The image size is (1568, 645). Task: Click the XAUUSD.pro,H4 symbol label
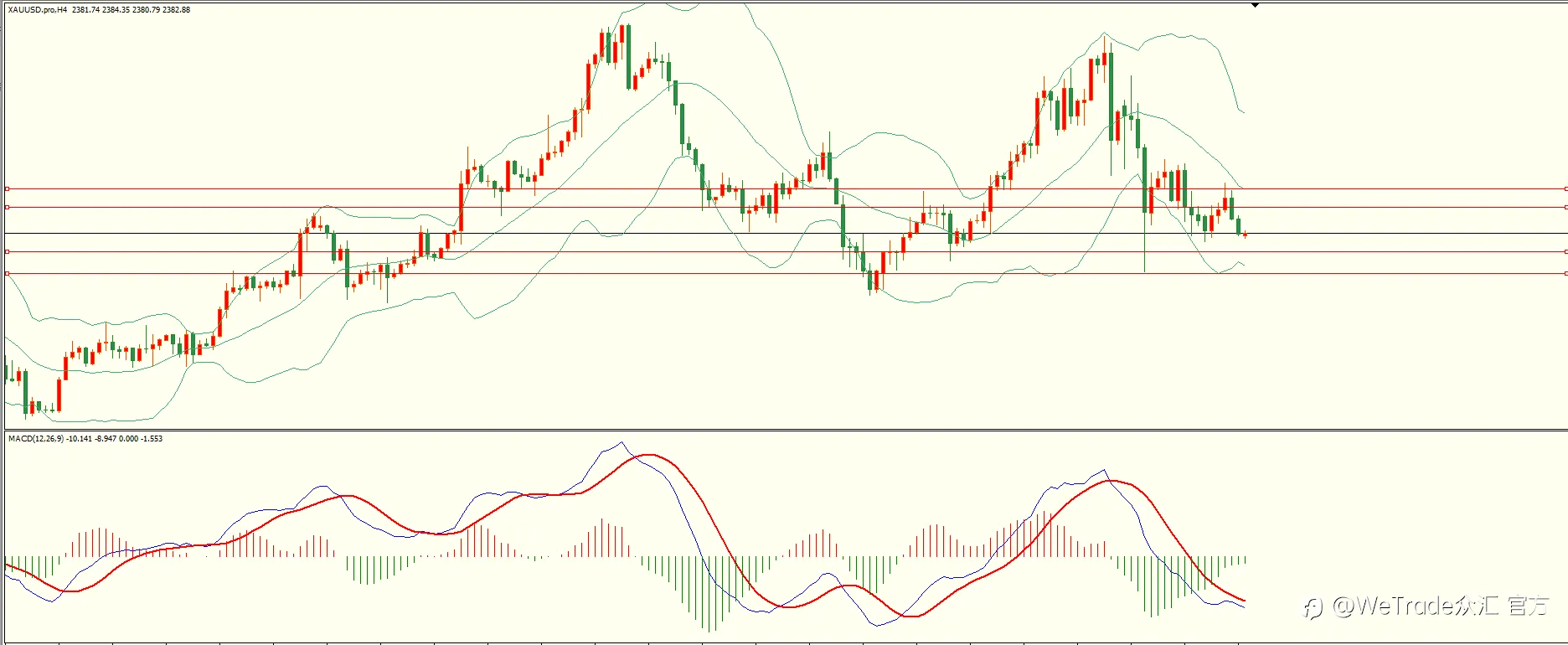[38, 10]
